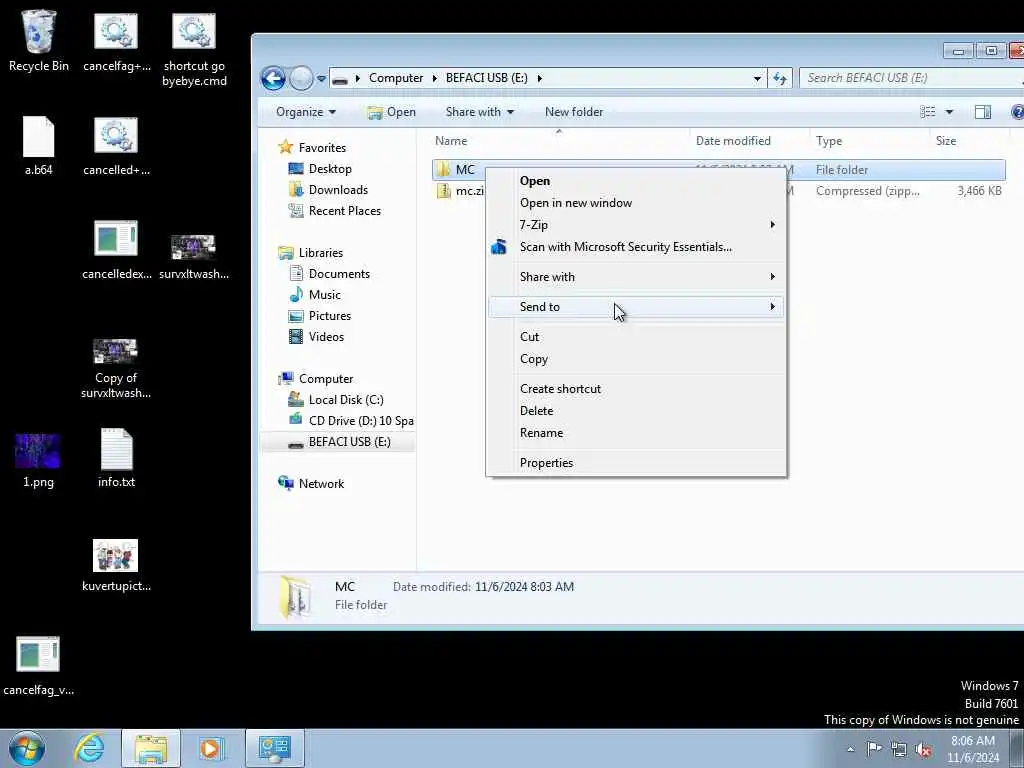
Task: Choose Open in the context menu
Action: [635, 181]
